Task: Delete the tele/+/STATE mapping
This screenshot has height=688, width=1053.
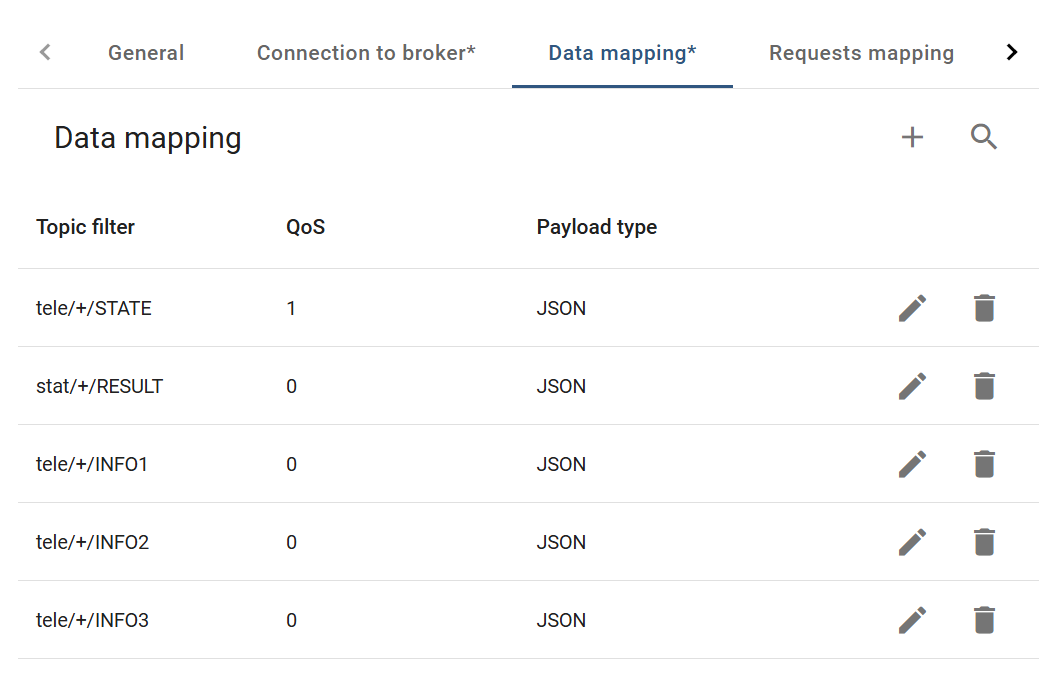Action: (x=984, y=308)
